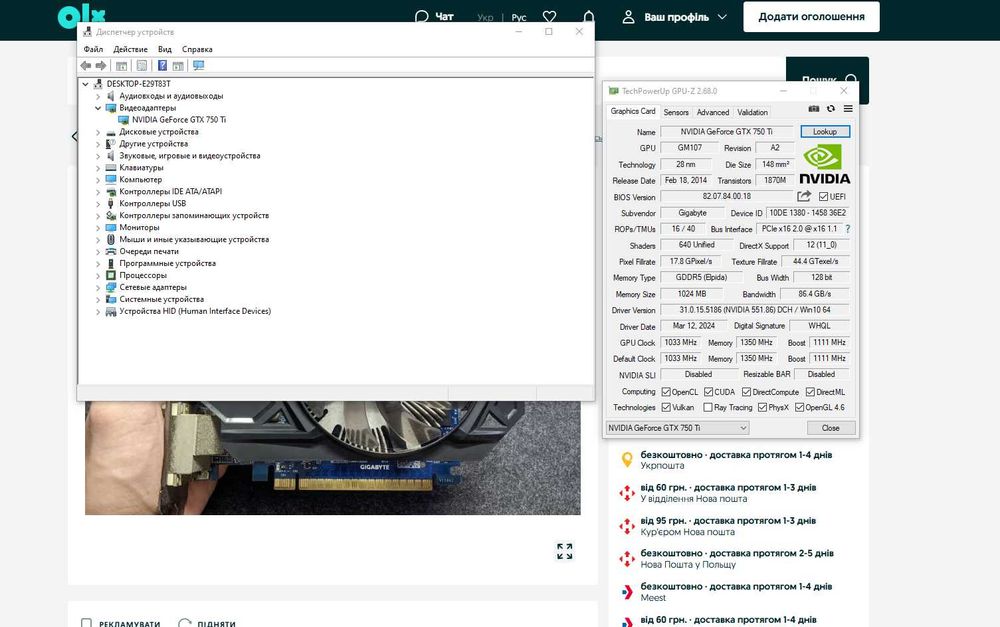Switch OLX language to Рус
Image resolution: width=1000 pixels, height=627 pixels.
[519, 18]
